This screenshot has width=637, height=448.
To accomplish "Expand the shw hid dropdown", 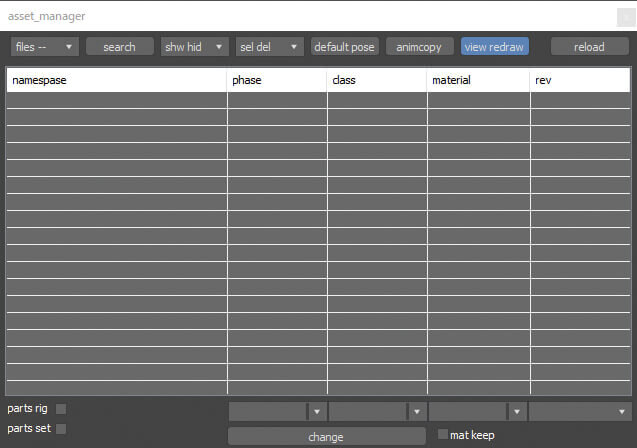I will 195,47.
